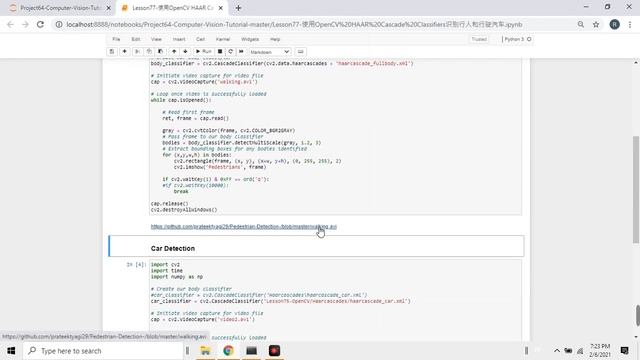Open the Windows notification center
The image size is (640, 360).
(x=624, y=351)
